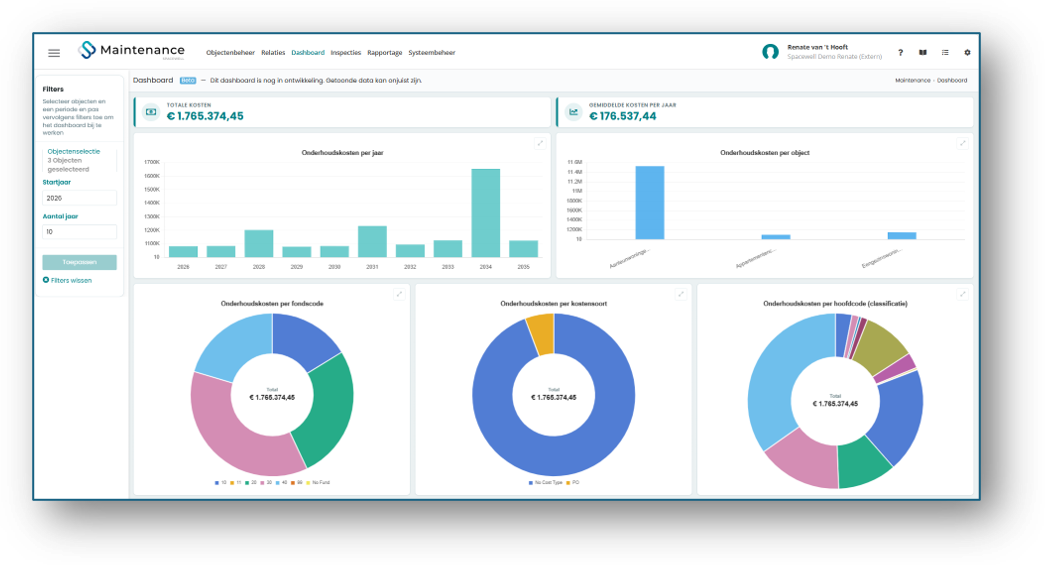The height and width of the screenshot is (565, 1045).
Task: Open the settings gear icon
Action: tap(967, 53)
